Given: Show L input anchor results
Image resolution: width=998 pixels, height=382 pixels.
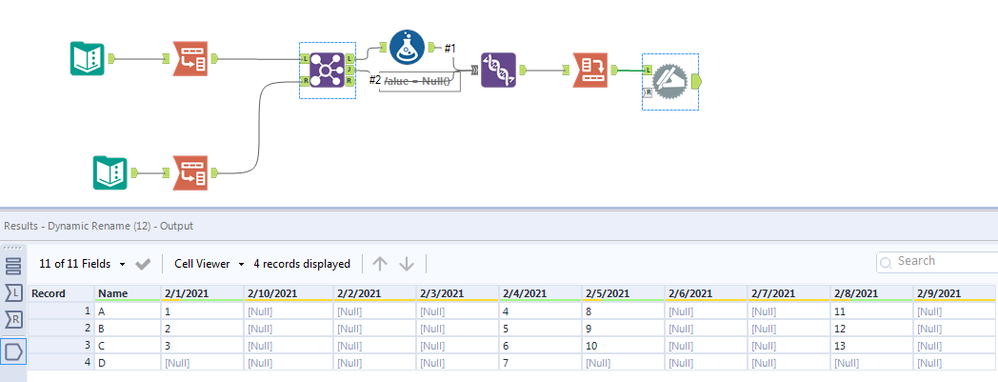Looking at the screenshot, I should 13,294.
